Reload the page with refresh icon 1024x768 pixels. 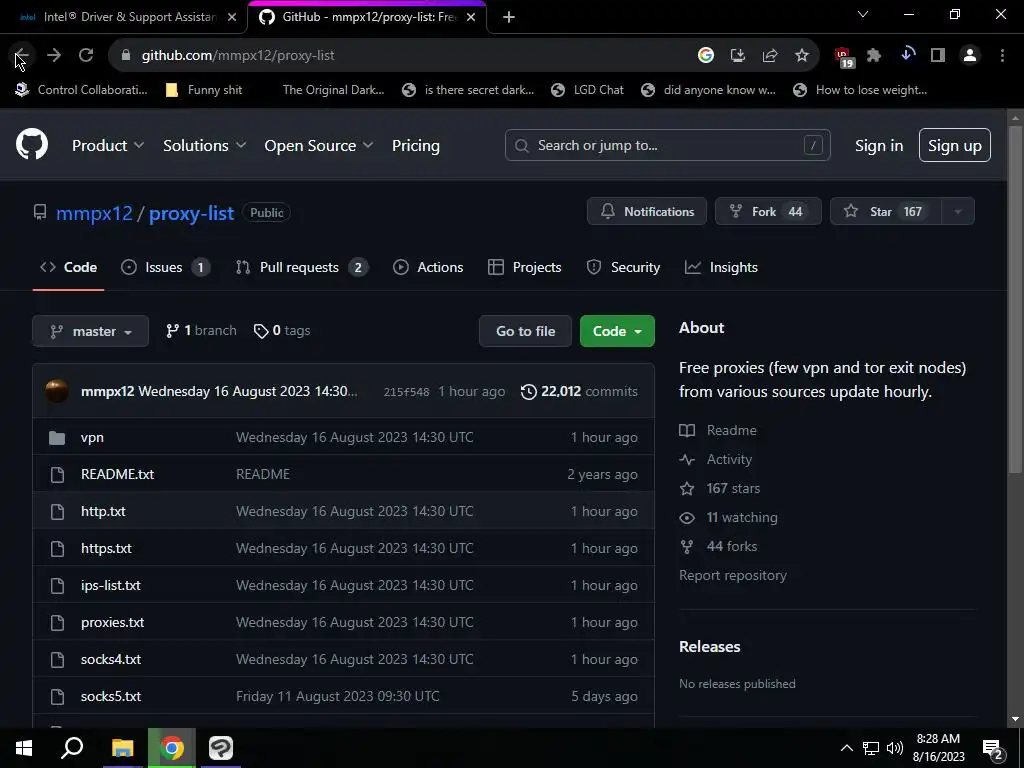86,56
